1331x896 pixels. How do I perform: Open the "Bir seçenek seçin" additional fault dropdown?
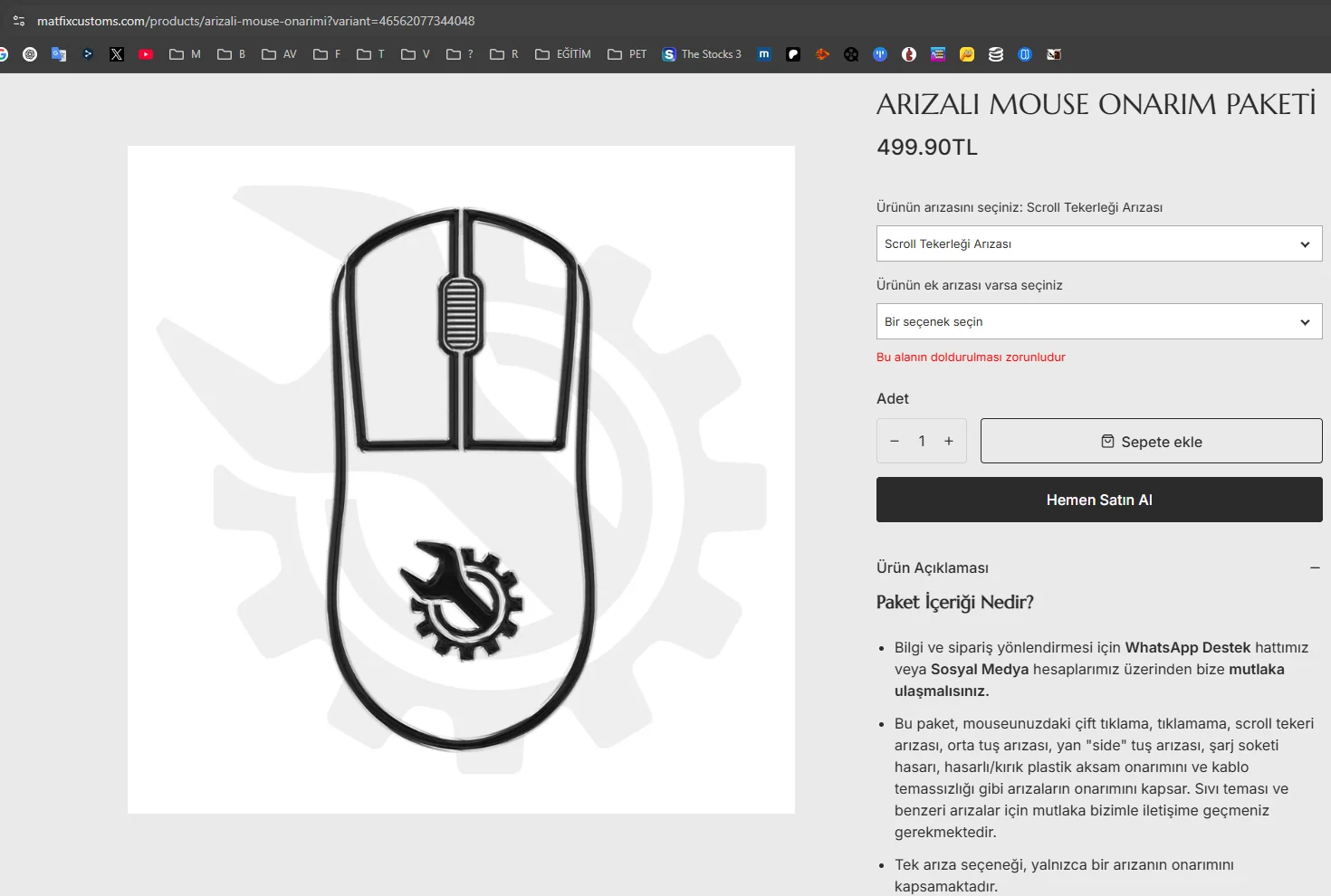(1099, 321)
